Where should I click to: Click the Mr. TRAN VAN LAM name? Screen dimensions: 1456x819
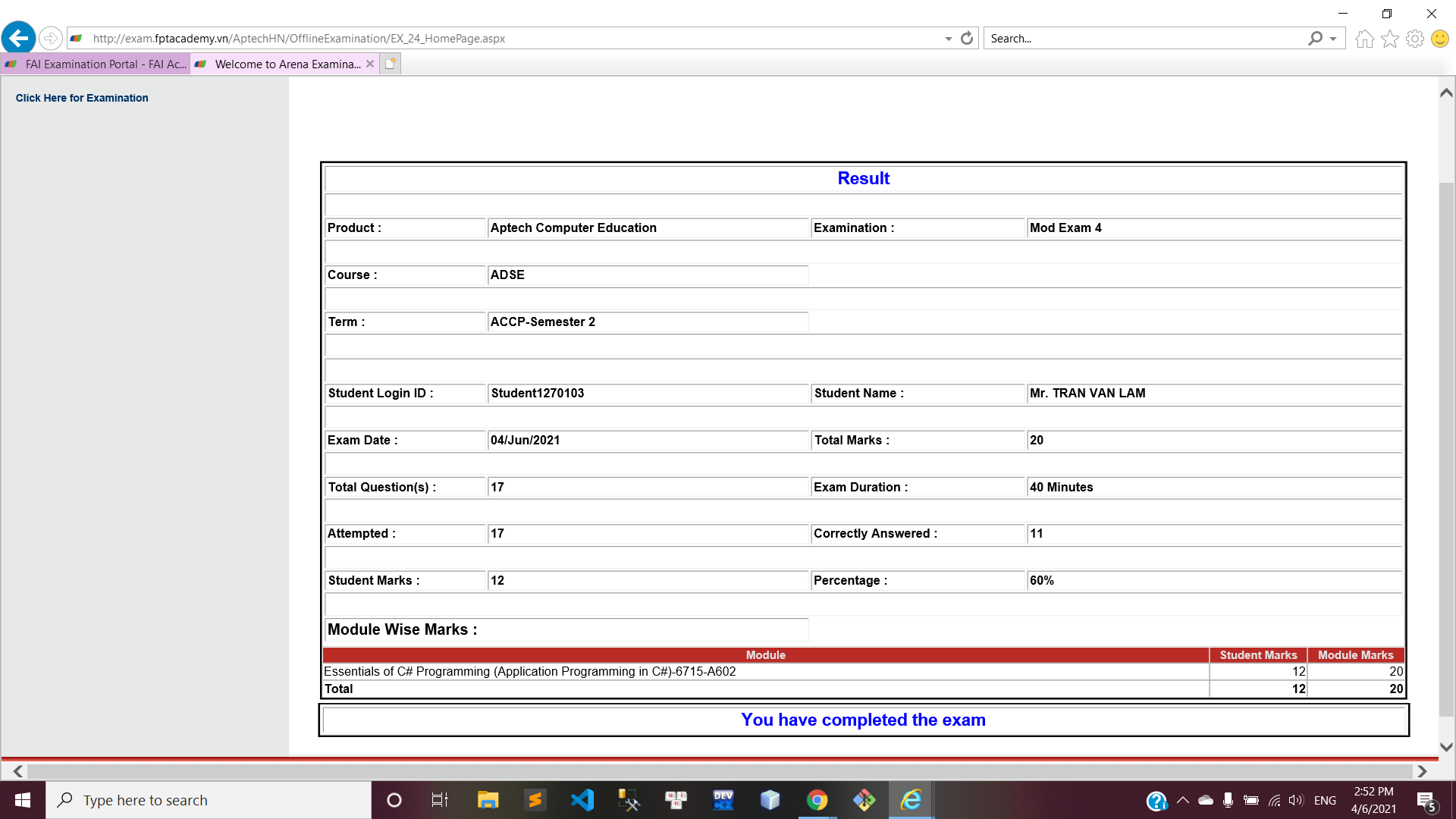[x=1087, y=393]
